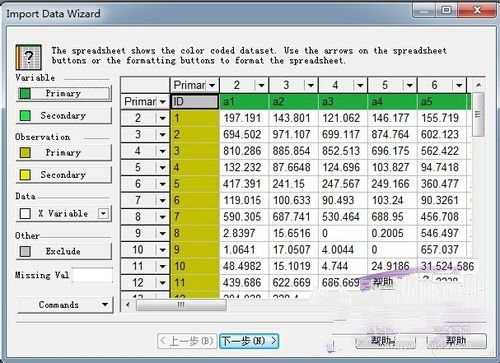The image size is (500, 363).
Task: Close the Import Data Wizard window
Action: tap(477, 10)
